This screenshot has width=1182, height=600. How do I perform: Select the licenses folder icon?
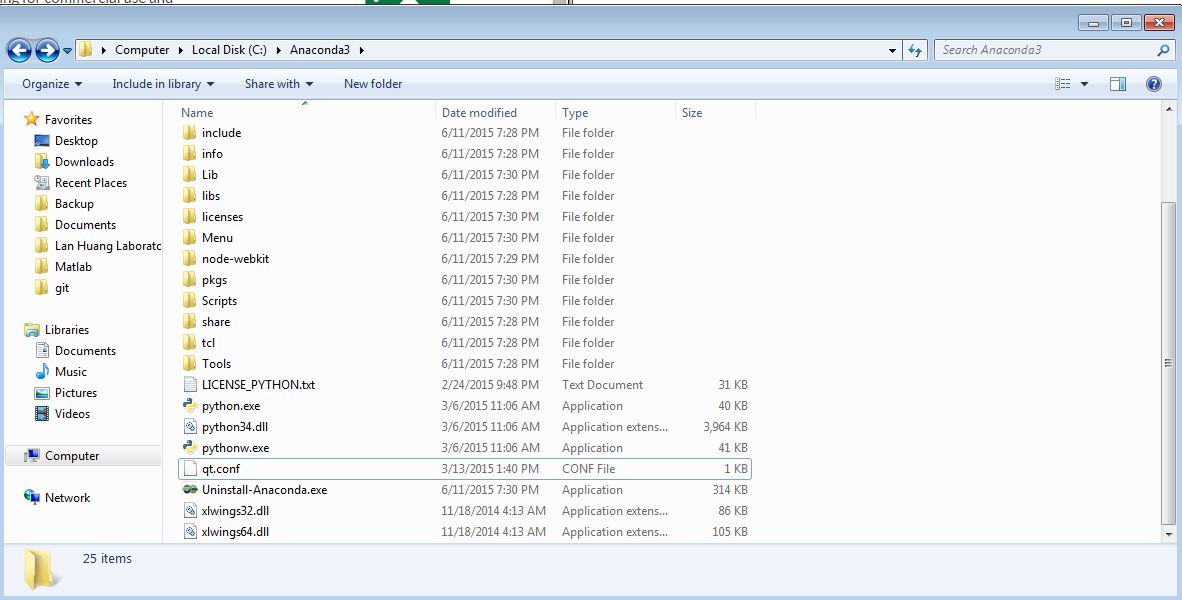(190, 217)
